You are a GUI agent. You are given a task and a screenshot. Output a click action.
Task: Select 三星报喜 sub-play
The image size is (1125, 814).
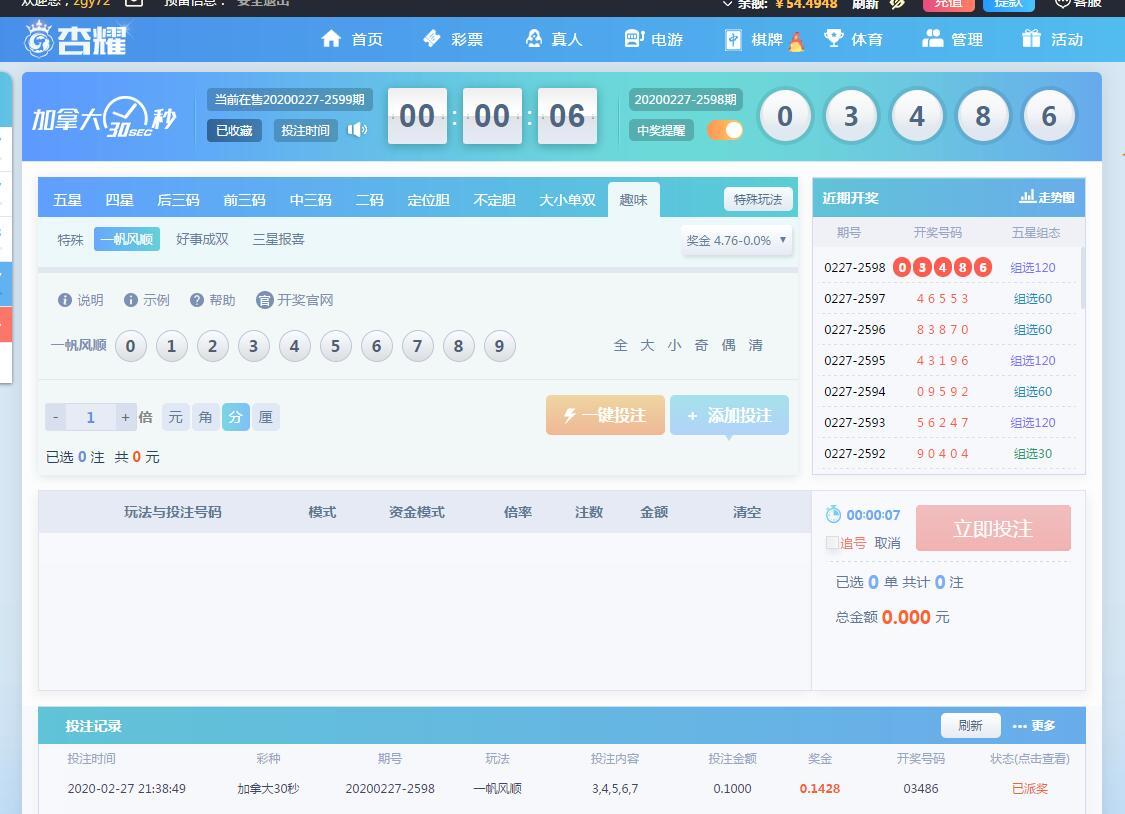278,239
